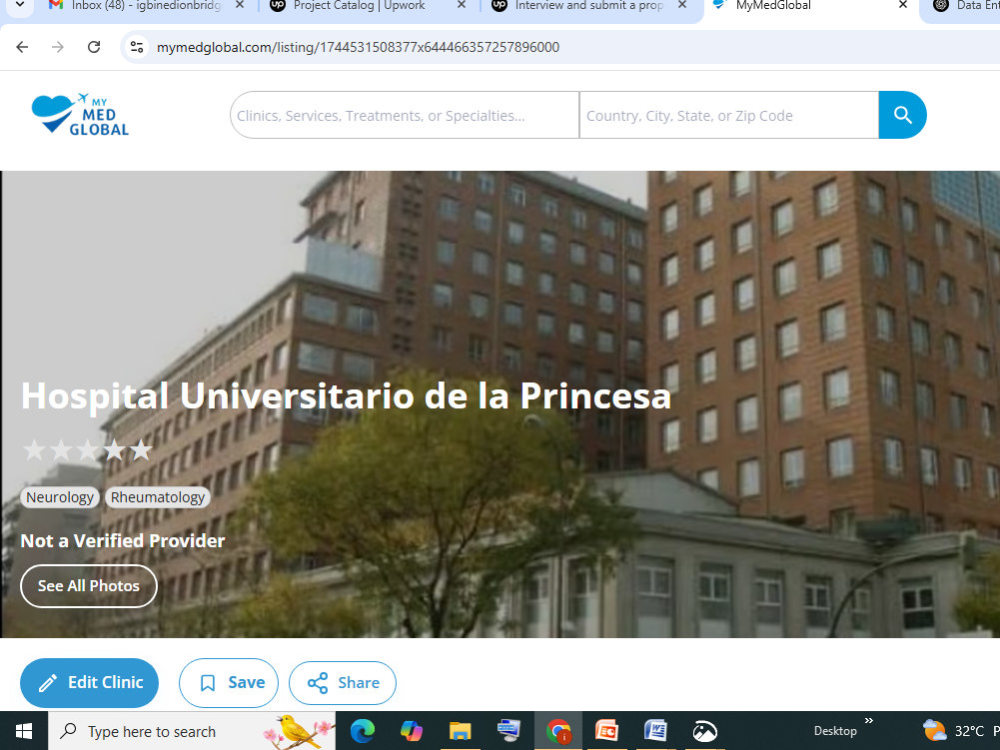This screenshot has width=1000, height=750.
Task: Click the MyMedGlobal logo
Action: click(x=80, y=115)
